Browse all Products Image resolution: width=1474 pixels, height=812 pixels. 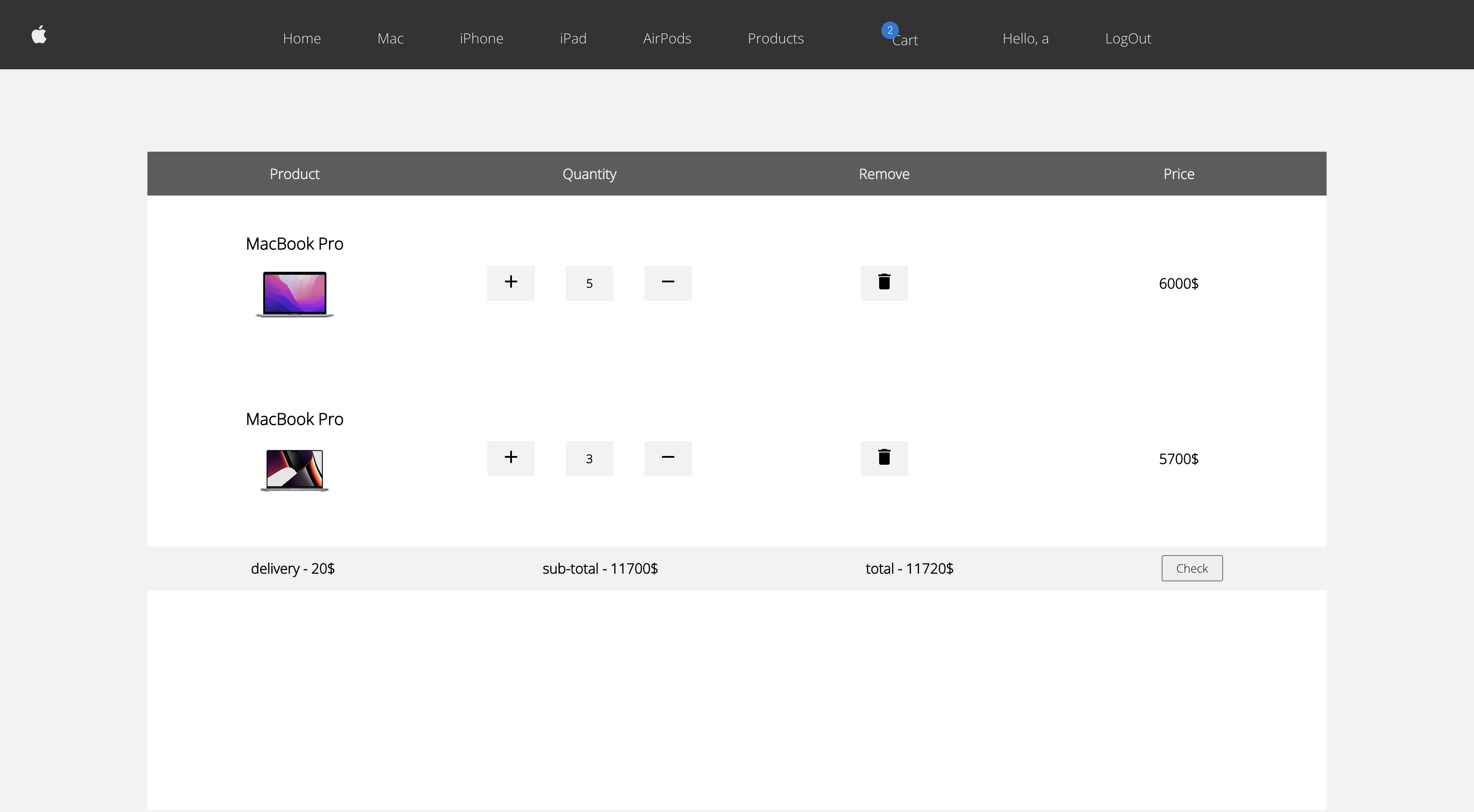(775, 38)
